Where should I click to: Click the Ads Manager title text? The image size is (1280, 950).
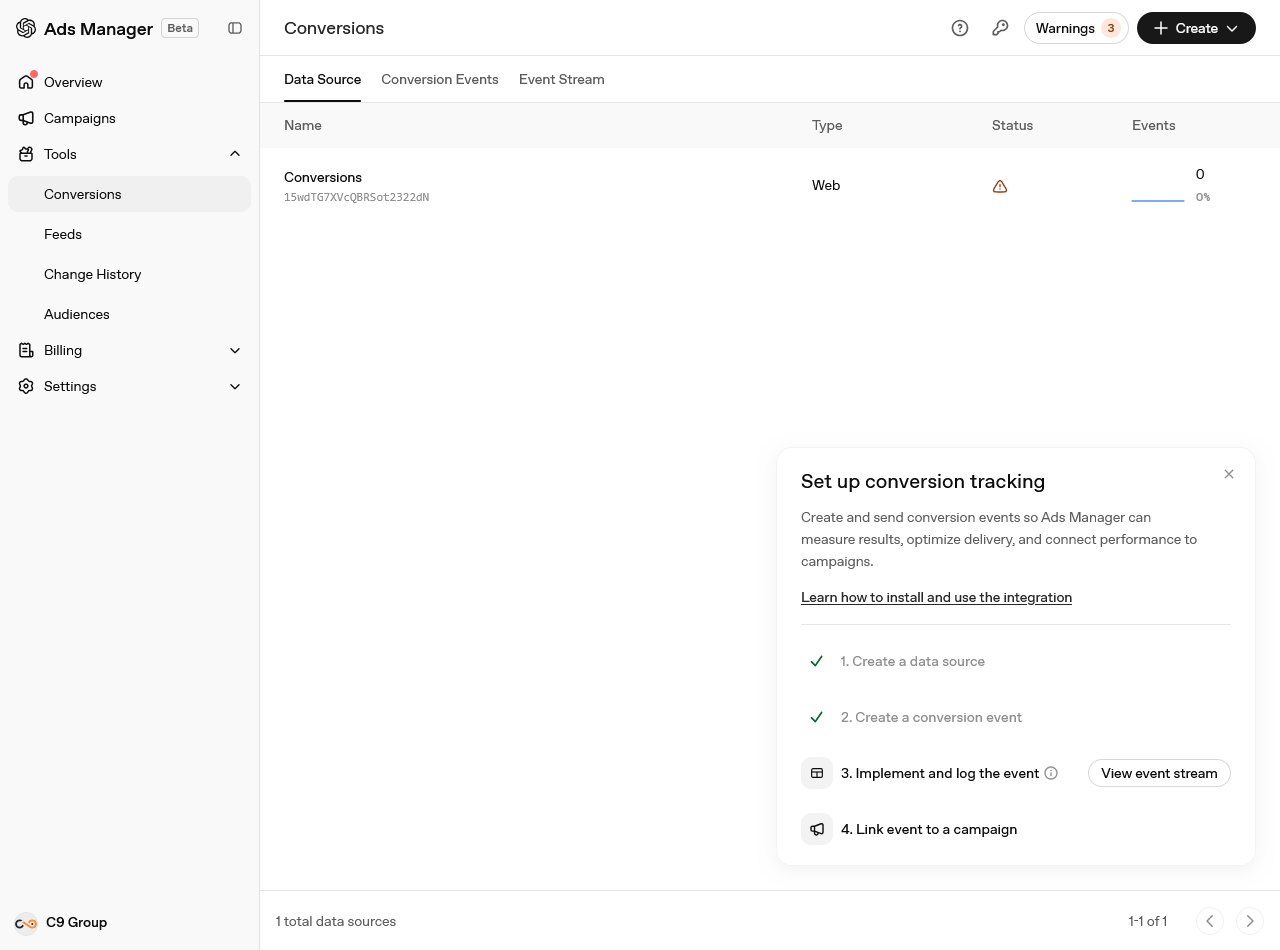(x=99, y=28)
